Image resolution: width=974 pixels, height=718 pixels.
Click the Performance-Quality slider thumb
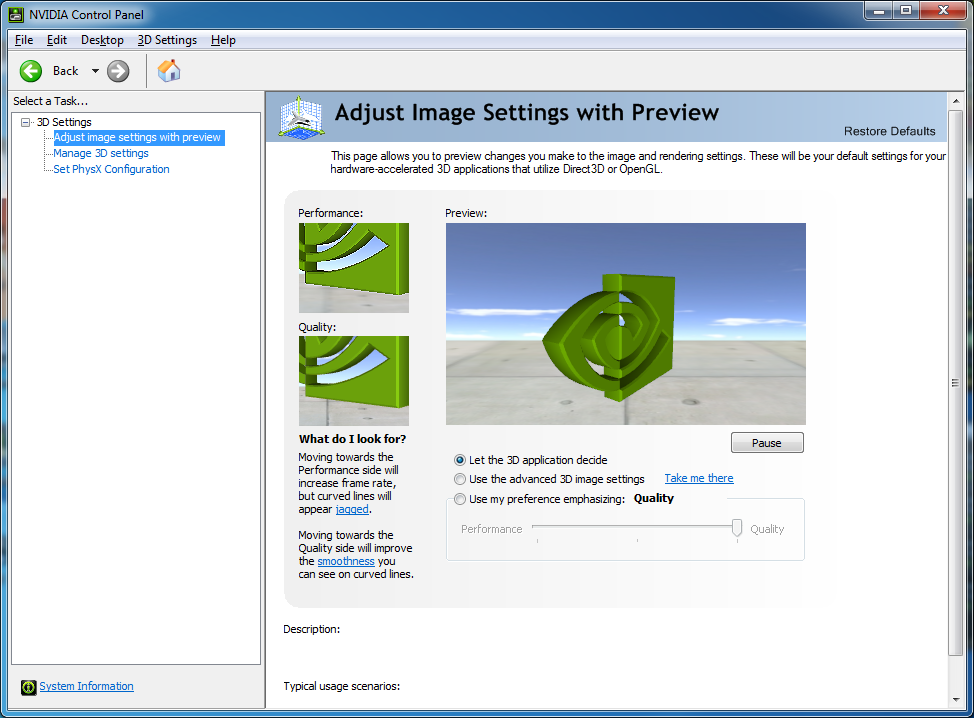[x=737, y=528]
